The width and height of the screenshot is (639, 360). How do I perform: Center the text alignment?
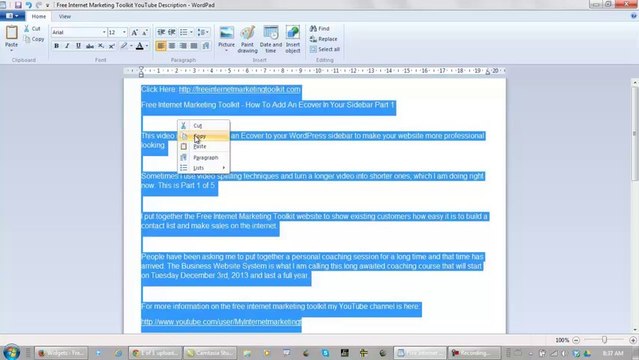pyautogui.click(x=172, y=46)
